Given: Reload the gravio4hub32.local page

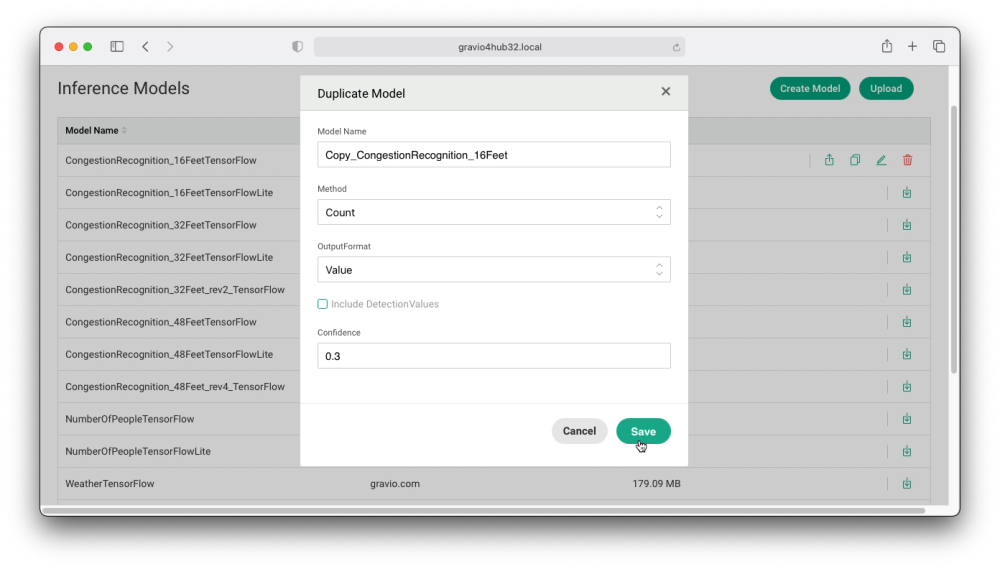Looking at the screenshot, I should 676,47.
